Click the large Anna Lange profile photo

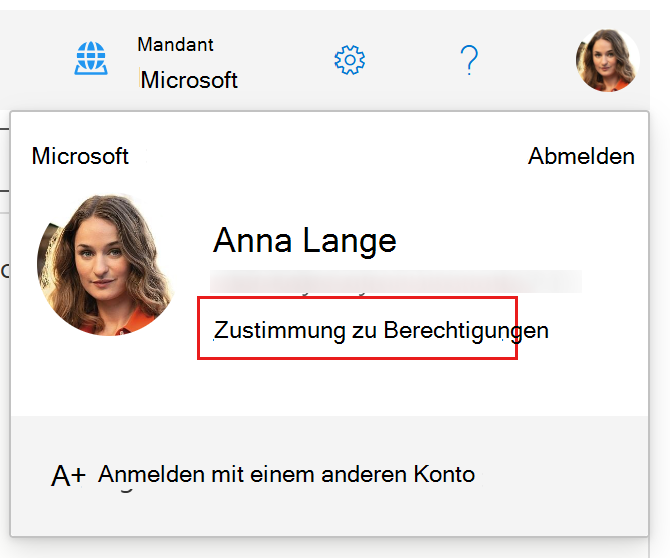[x=107, y=265]
